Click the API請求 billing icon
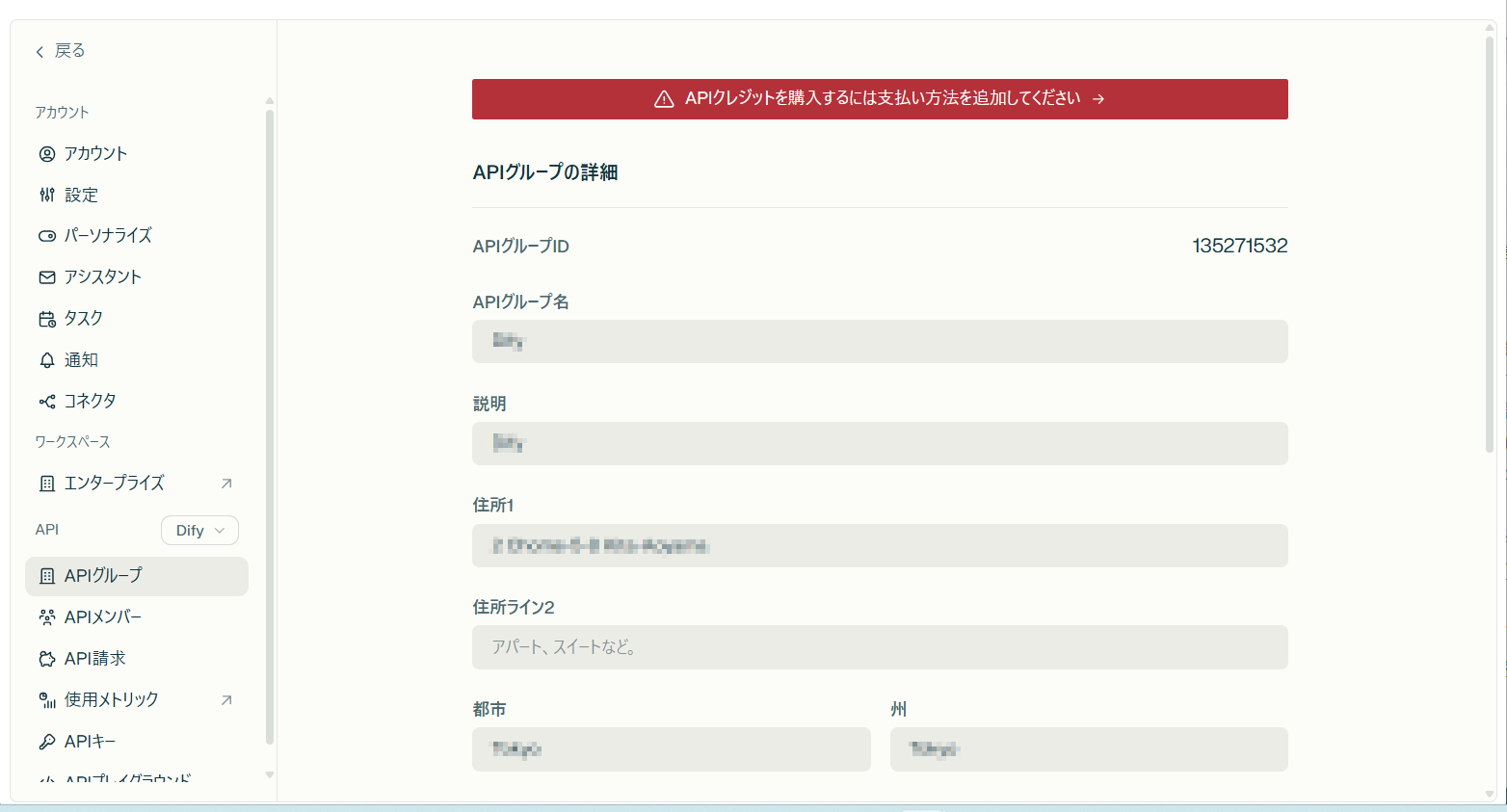This screenshot has height=812, width=1507. point(47,659)
